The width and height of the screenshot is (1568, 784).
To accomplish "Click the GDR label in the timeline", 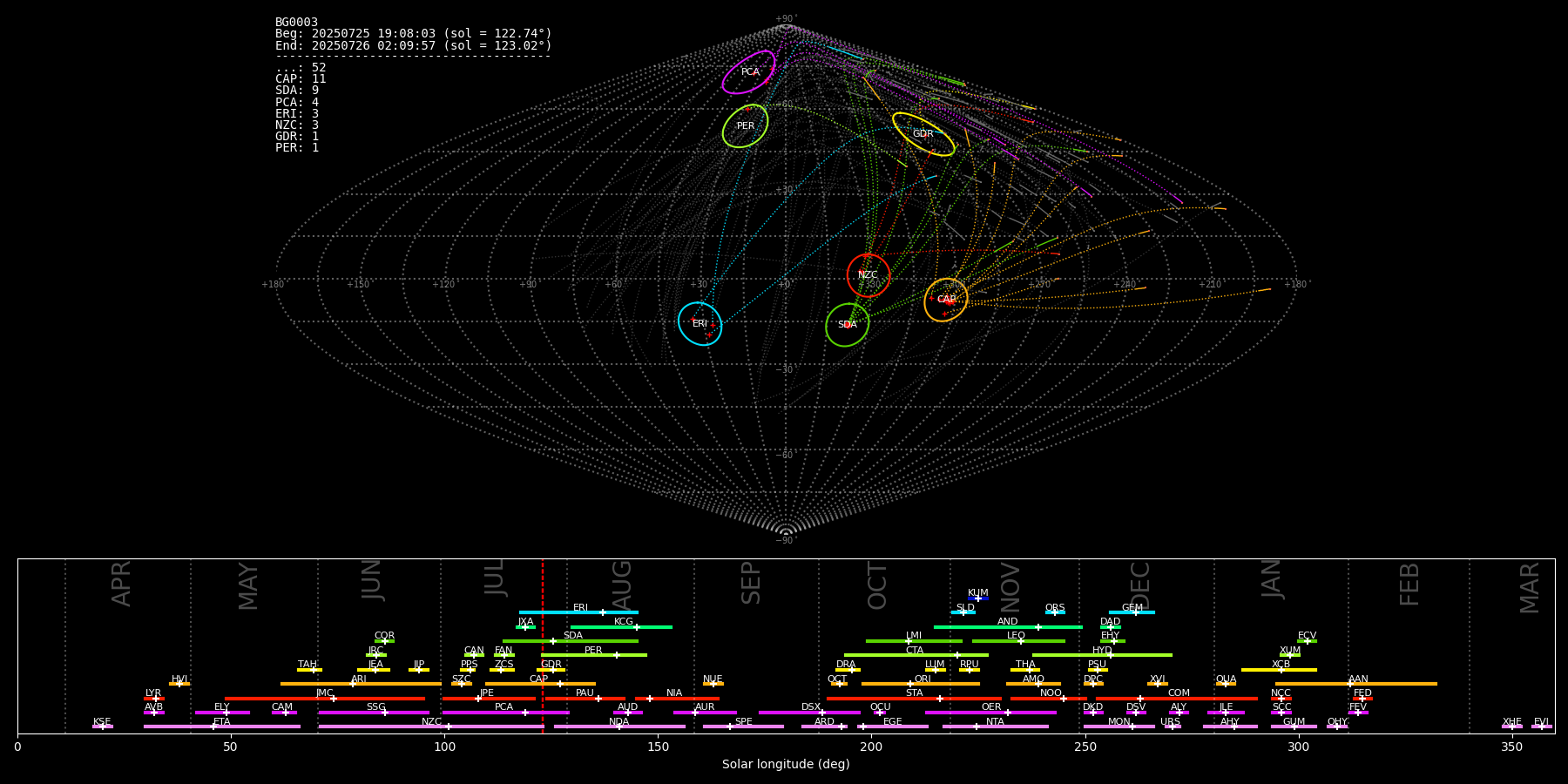I will click(551, 665).
